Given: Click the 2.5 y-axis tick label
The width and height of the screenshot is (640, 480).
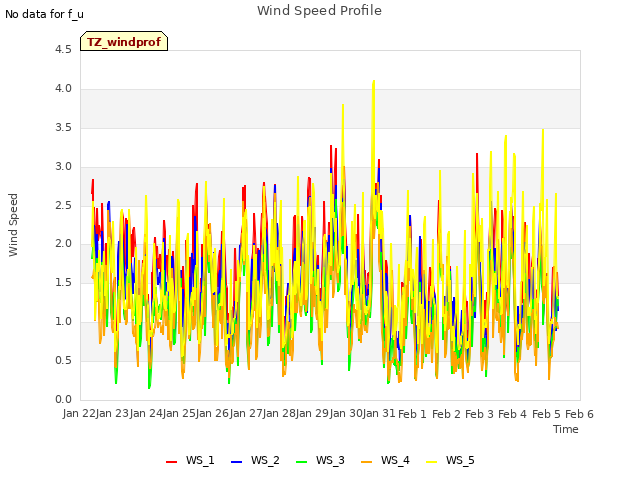Looking at the screenshot, I should tap(63, 205).
